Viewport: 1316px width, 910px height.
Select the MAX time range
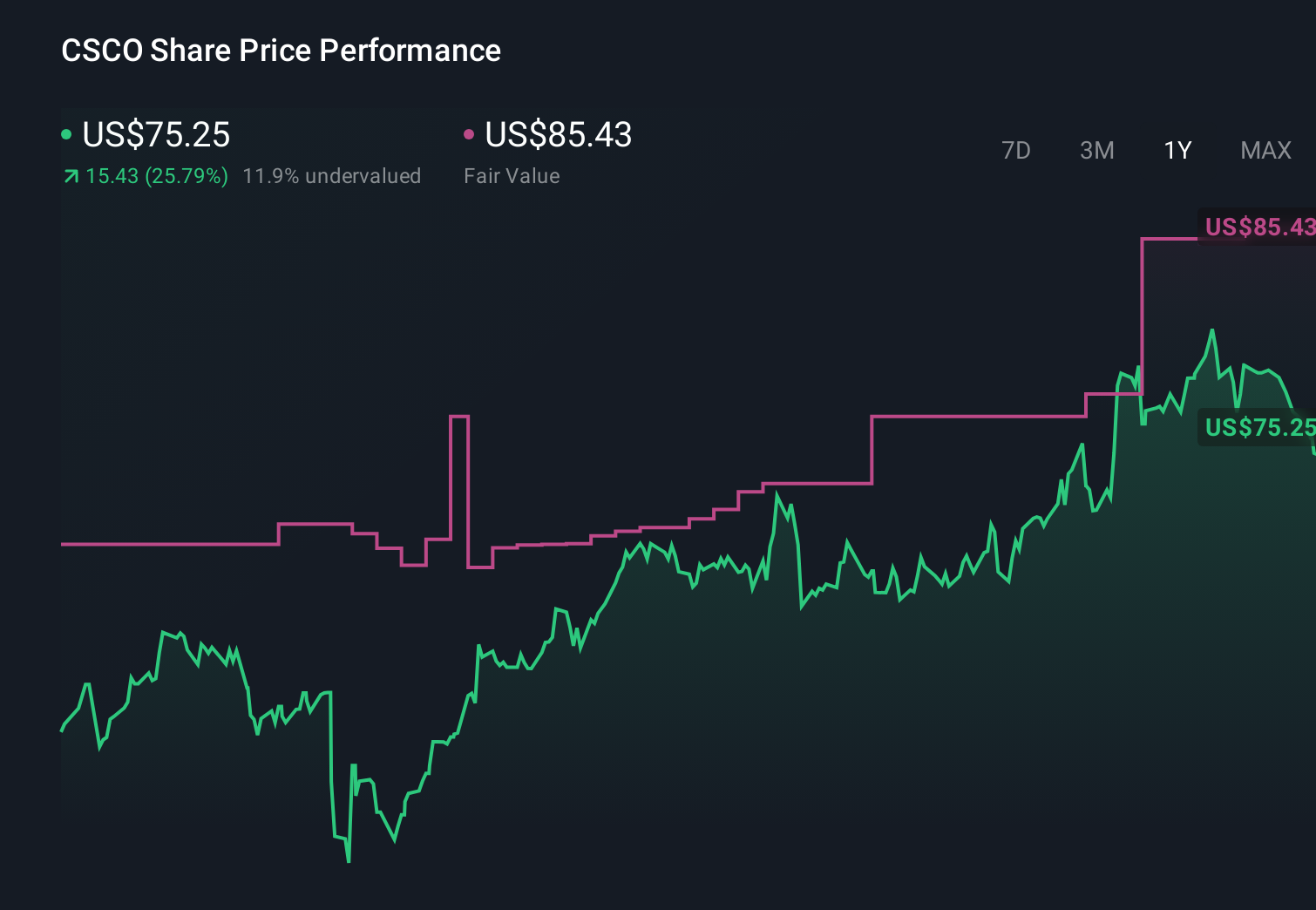pos(1265,150)
